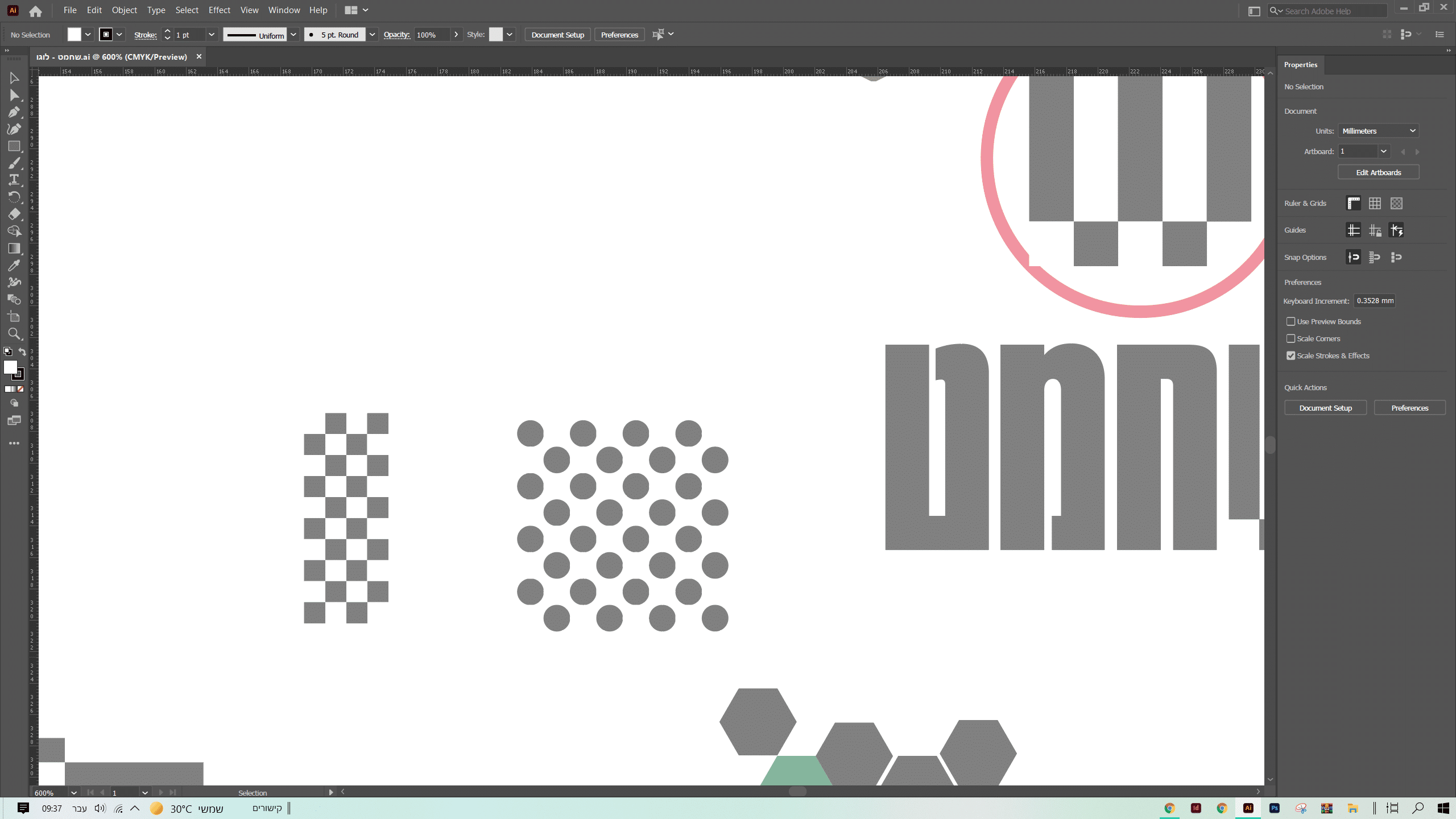Expand the stroke weight dropdown
Screen dimensions: 1456x819
click(x=211, y=35)
